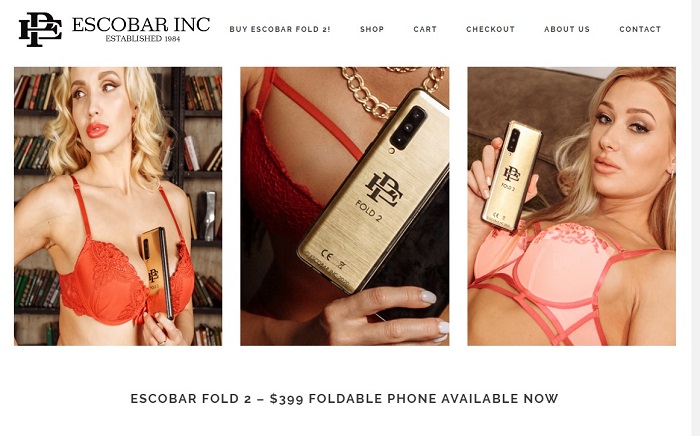Image resolution: width=700 pixels, height=436 pixels.
Task: Click the vertical scrollbar at page edge
Action: pyautogui.click(x=696, y=218)
